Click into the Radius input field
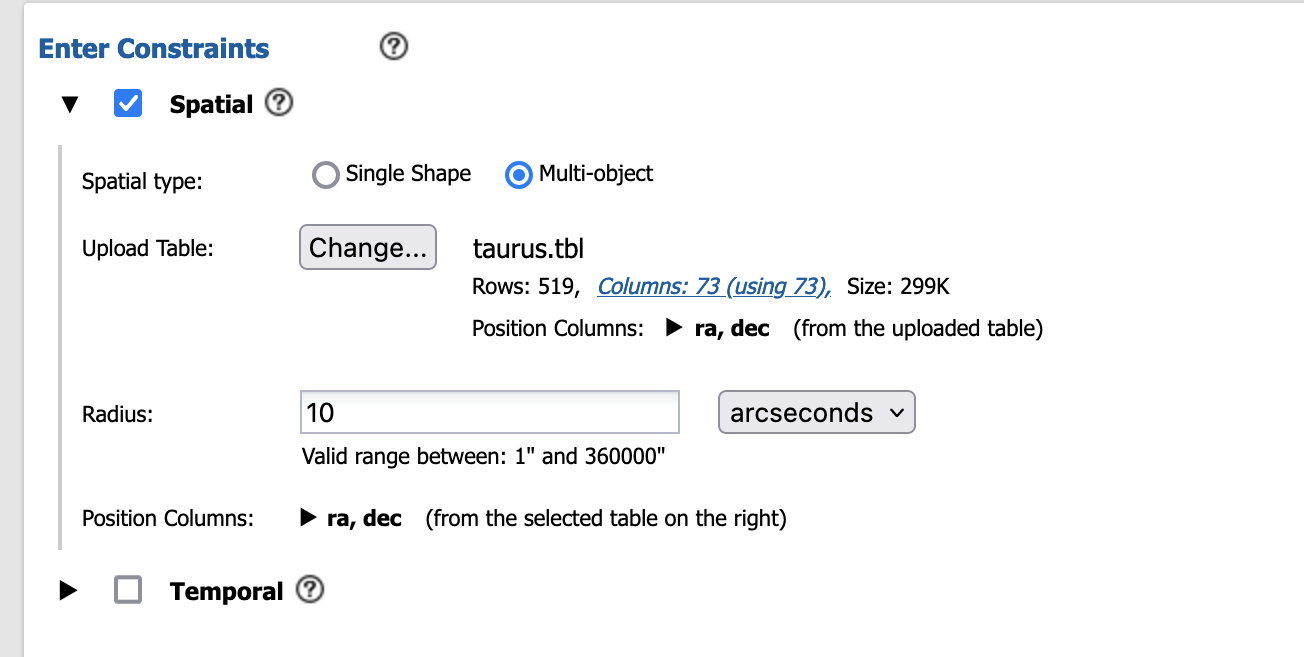 pos(490,412)
